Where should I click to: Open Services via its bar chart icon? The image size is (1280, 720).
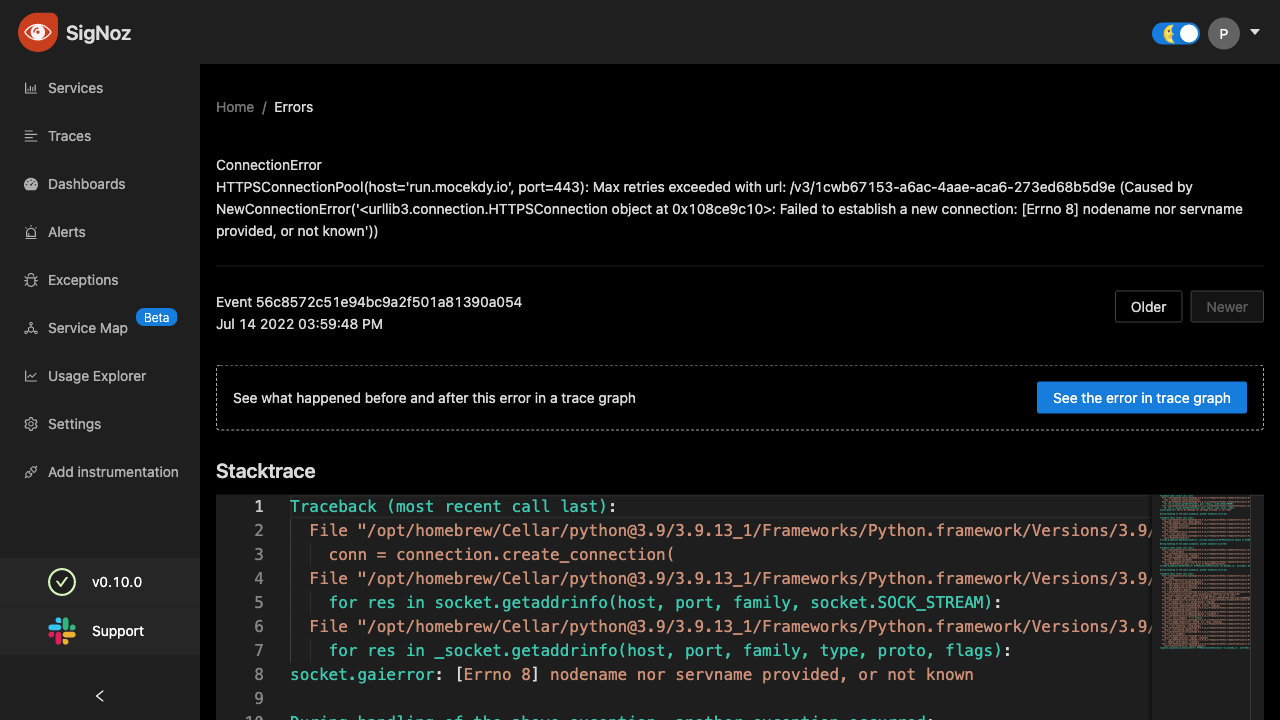(x=31, y=88)
